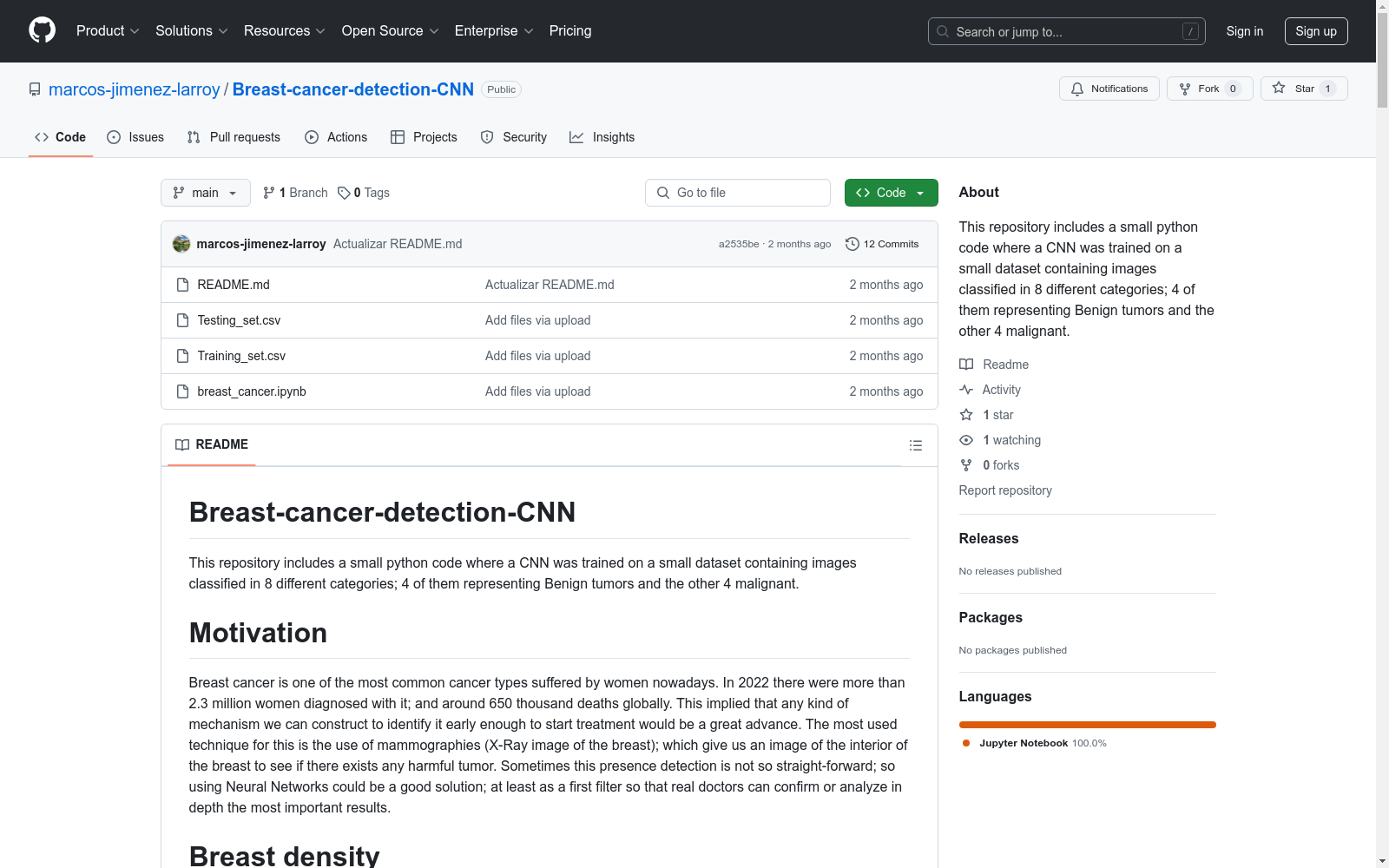Image resolution: width=1389 pixels, height=868 pixels.
Task: Click the Training_set.csv file icon
Action: [182, 356]
